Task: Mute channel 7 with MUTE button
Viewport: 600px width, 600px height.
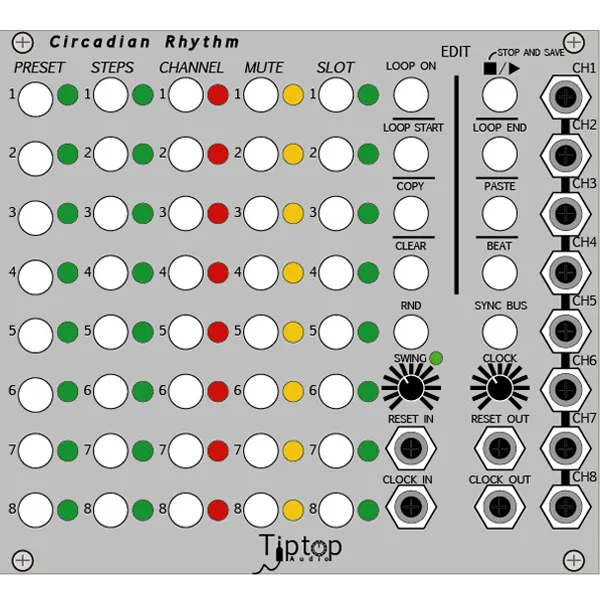Action: tap(261, 451)
